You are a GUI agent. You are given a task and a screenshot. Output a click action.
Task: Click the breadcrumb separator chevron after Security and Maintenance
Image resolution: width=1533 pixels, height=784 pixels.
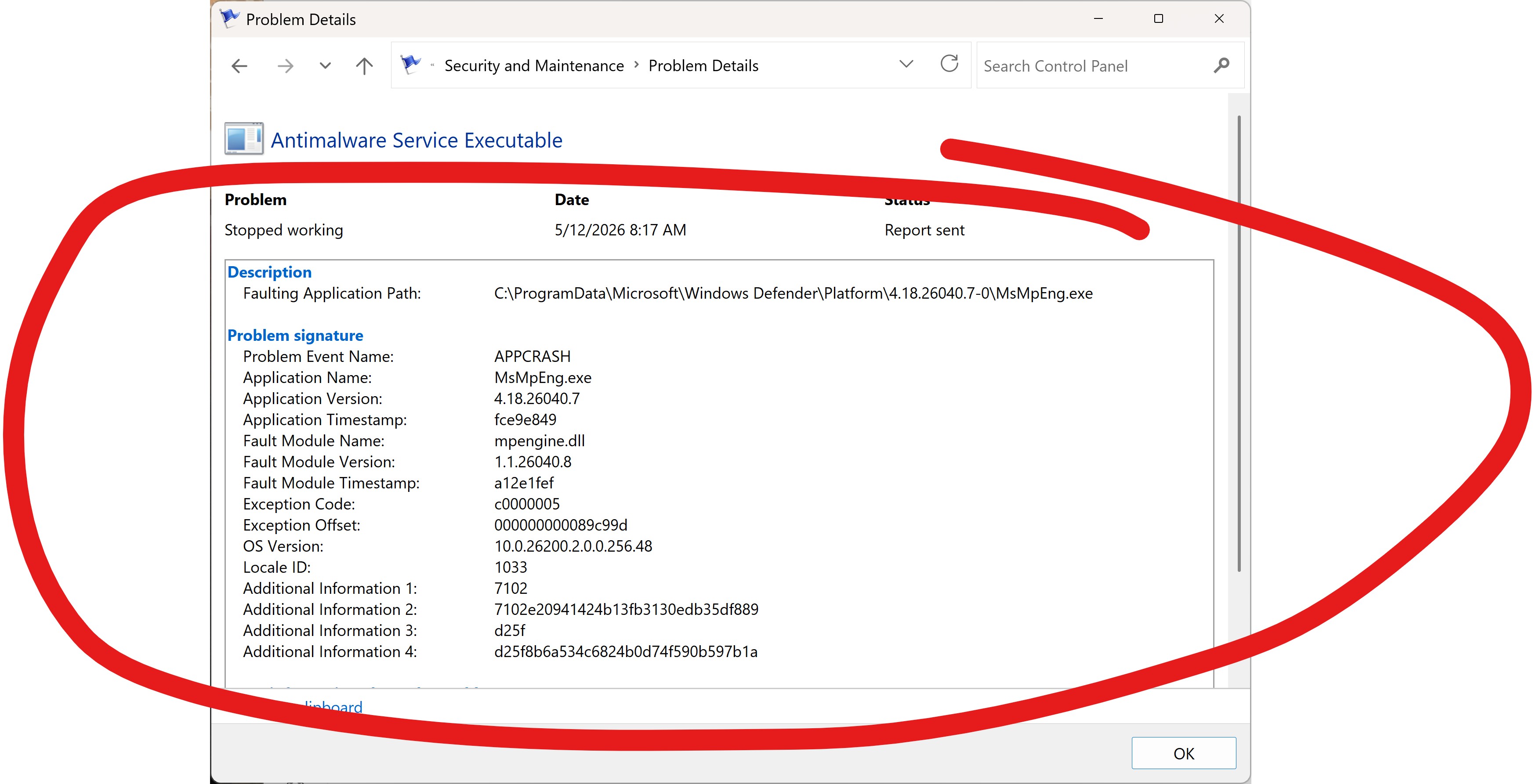click(x=636, y=64)
